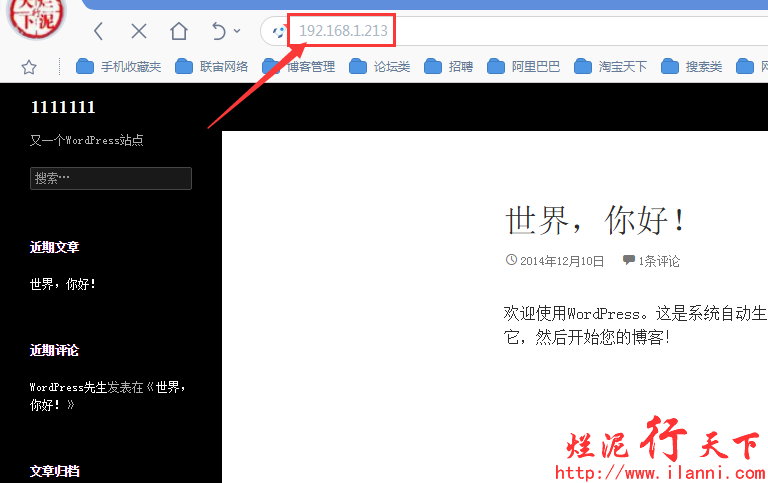Click the post heading 世界，你好！
The image size is (768, 483).
(597, 220)
